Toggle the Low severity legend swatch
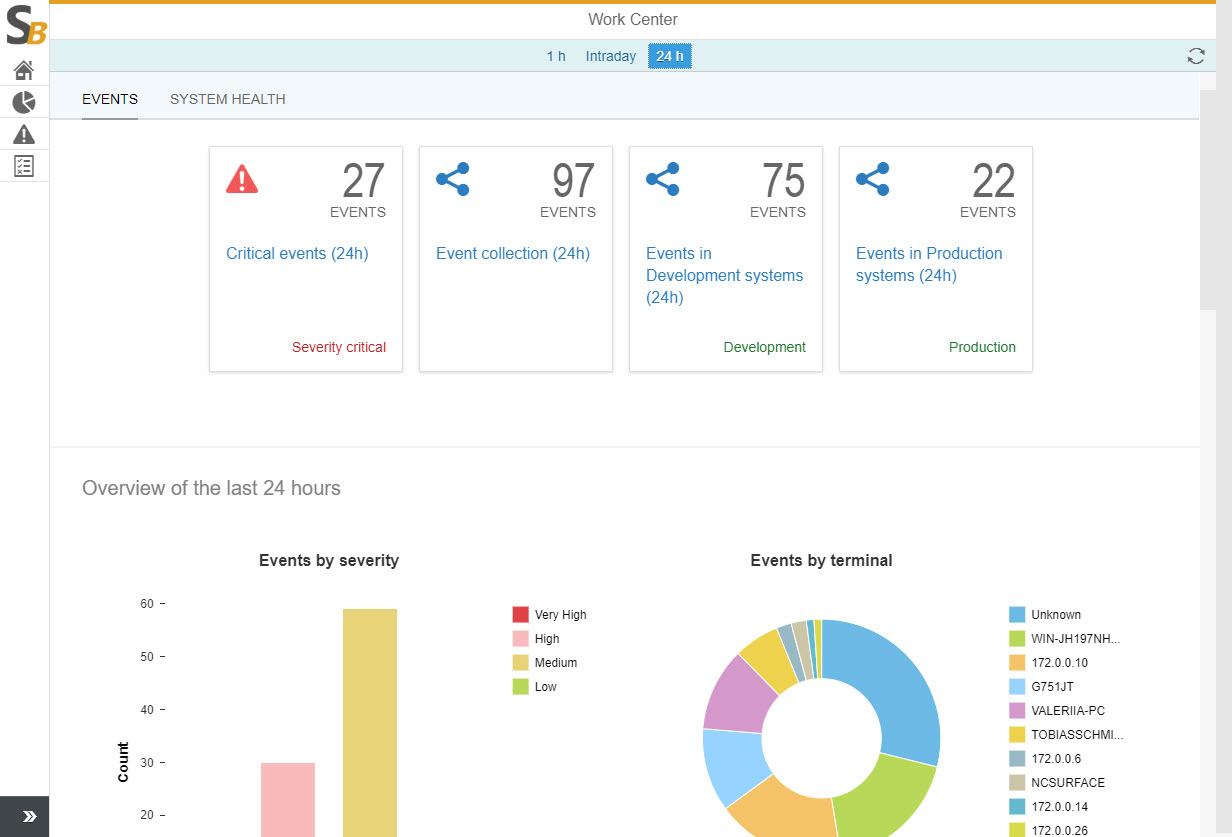Viewport: 1232px width, 837px height. coord(520,687)
